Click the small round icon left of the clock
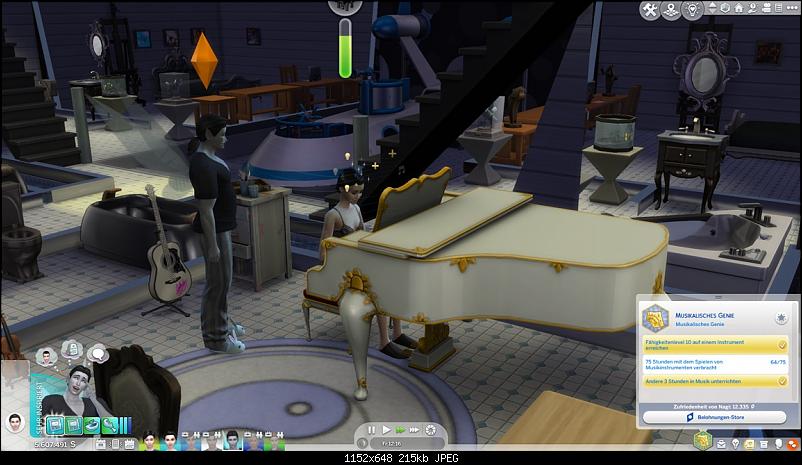Screen dimensions: 802x465 [x=362, y=443]
